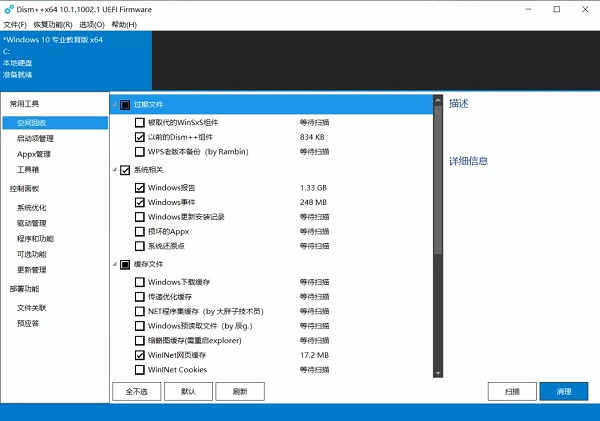The image size is (600, 421).
Task: Open 可选功能 in the sidebar
Action: coord(31,254)
